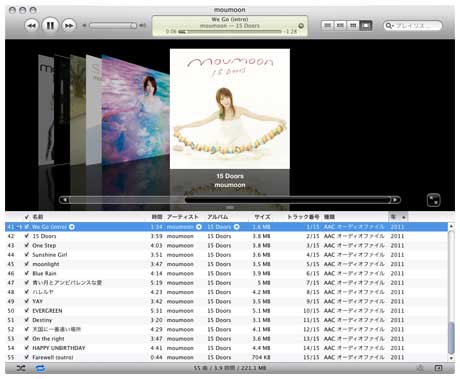Switch to song list view

coord(328,25)
